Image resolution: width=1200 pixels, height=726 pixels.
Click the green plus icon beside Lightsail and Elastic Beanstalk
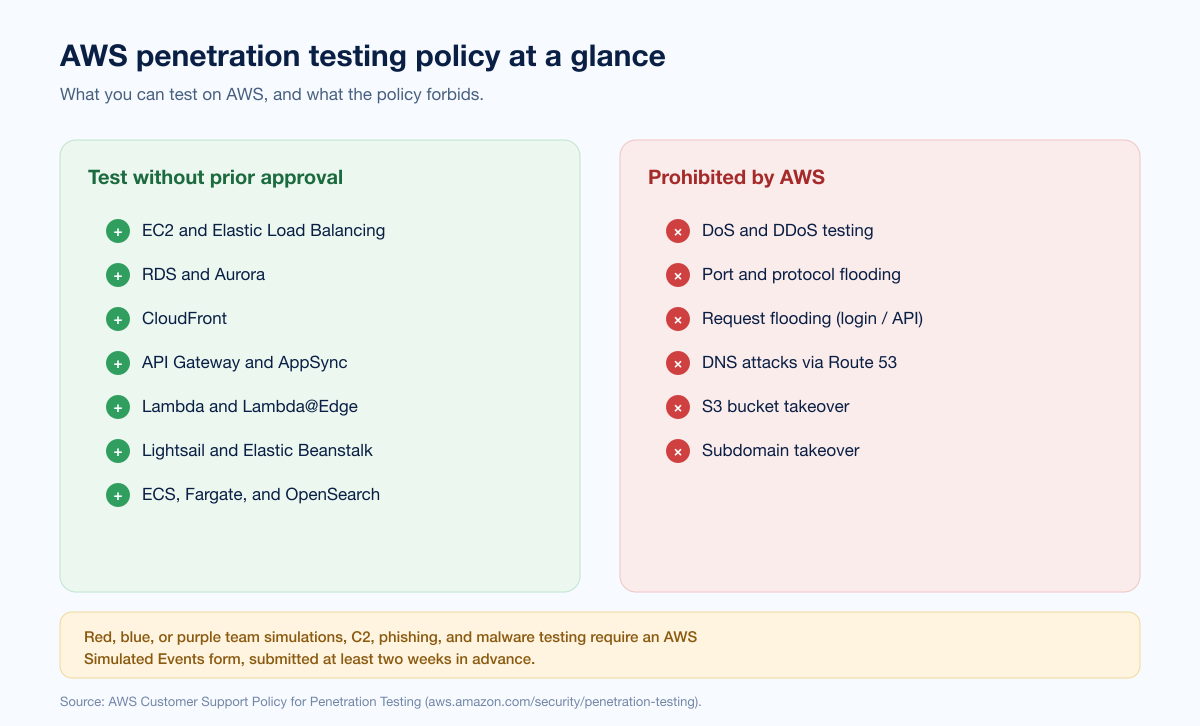[118, 451]
